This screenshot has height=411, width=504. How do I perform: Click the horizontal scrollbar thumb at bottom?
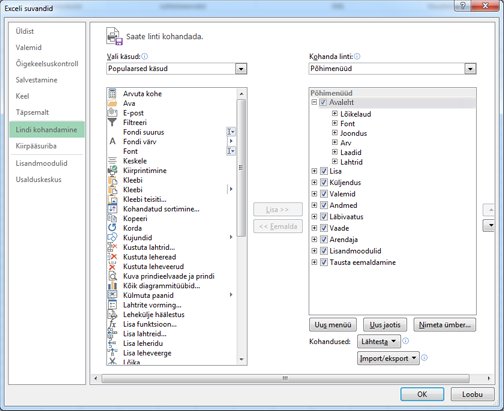285,378
